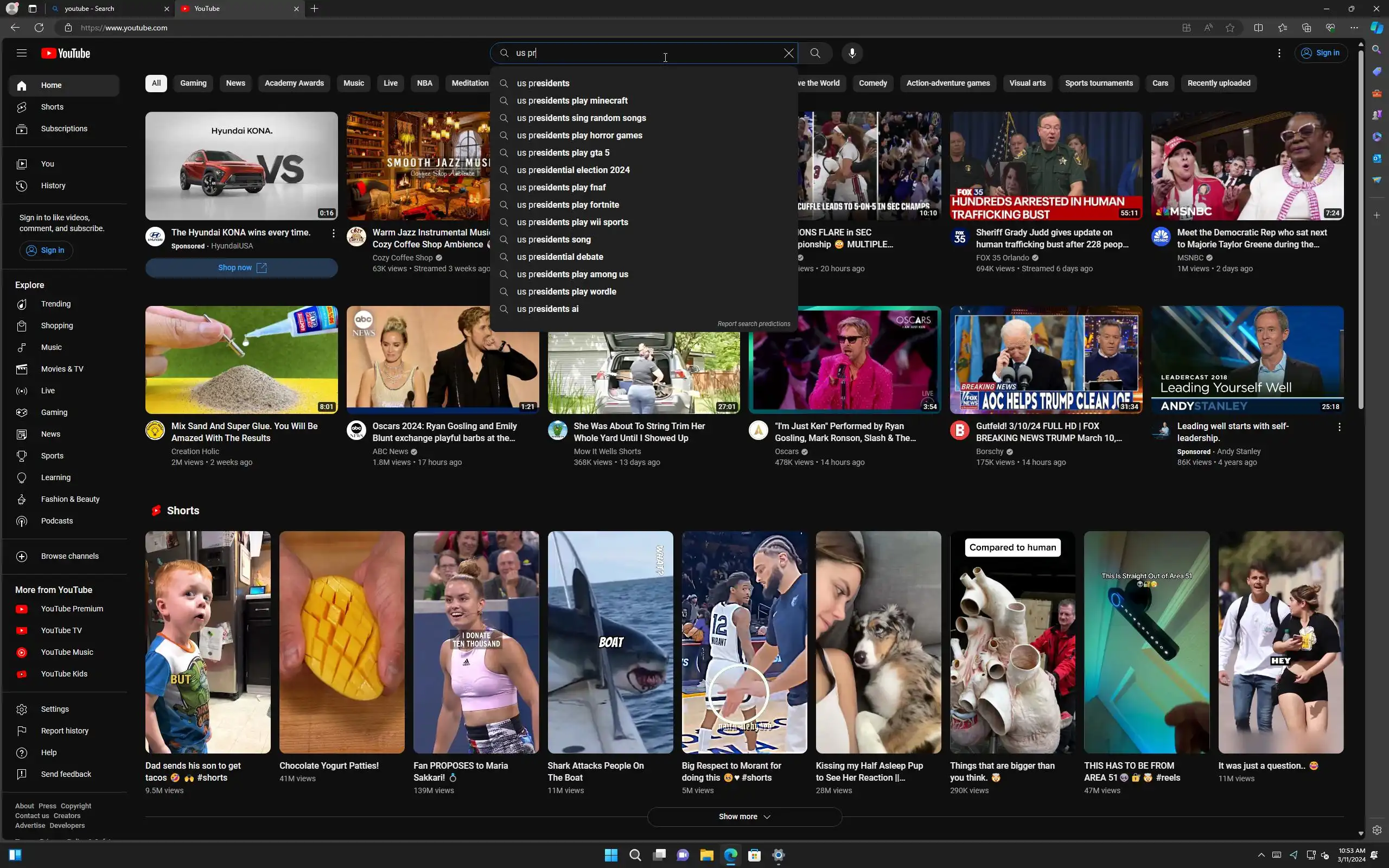This screenshot has height=868, width=1389.
Task: Open the Mix Sand And Super Glue thumbnail
Action: (241, 359)
